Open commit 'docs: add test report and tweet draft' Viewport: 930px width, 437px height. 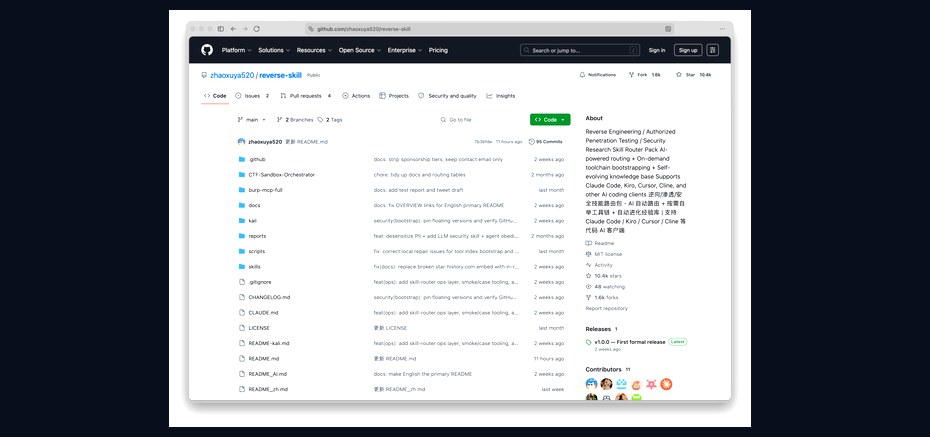[418, 190]
